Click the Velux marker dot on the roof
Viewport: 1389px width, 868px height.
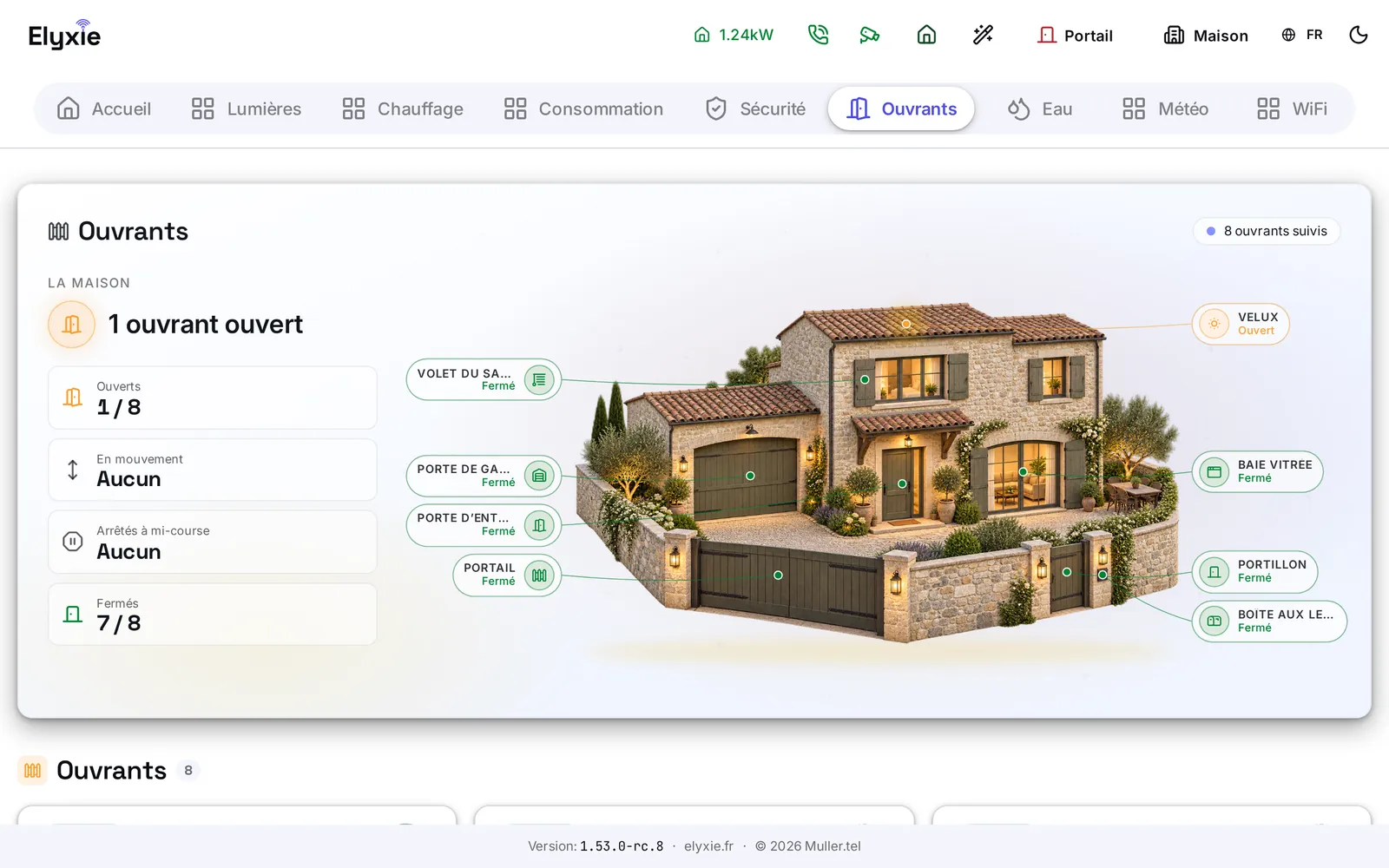coord(905,324)
